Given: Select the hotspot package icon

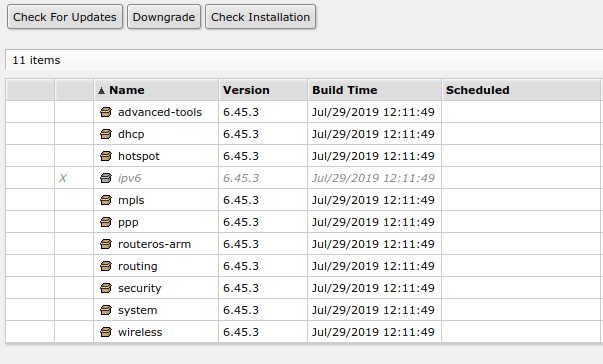Looking at the screenshot, I should (x=106, y=156).
